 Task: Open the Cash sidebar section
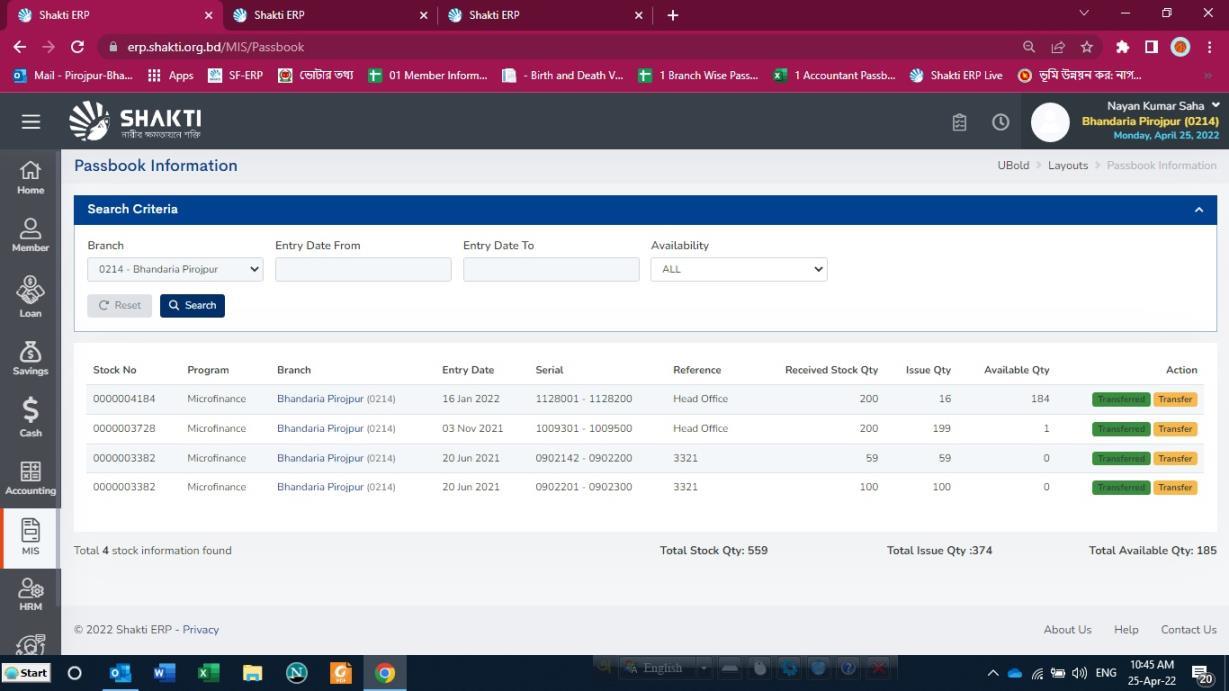coord(30,417)
